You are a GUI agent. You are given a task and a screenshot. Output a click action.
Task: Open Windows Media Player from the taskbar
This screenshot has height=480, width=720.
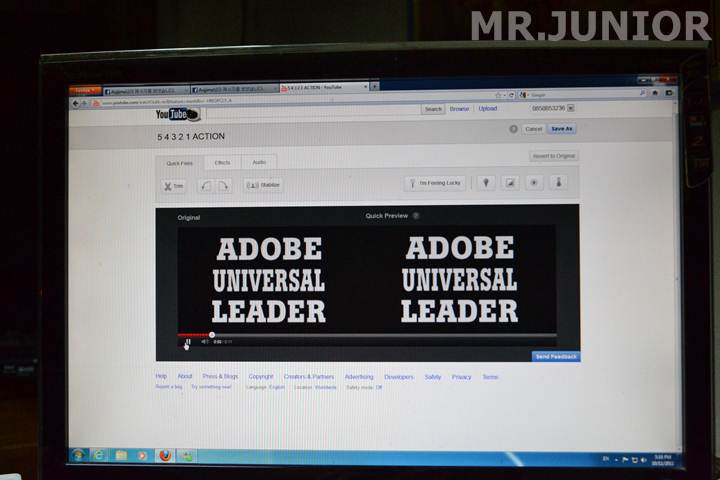[142, 456]
